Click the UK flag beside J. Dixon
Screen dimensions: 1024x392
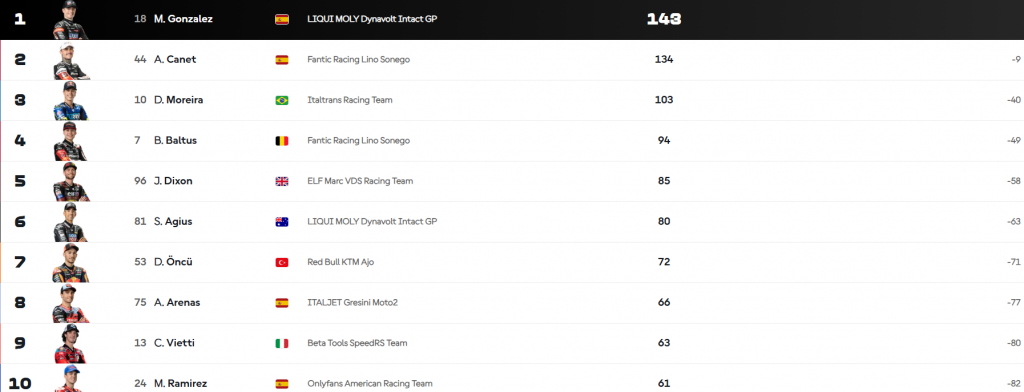(282, 182)
